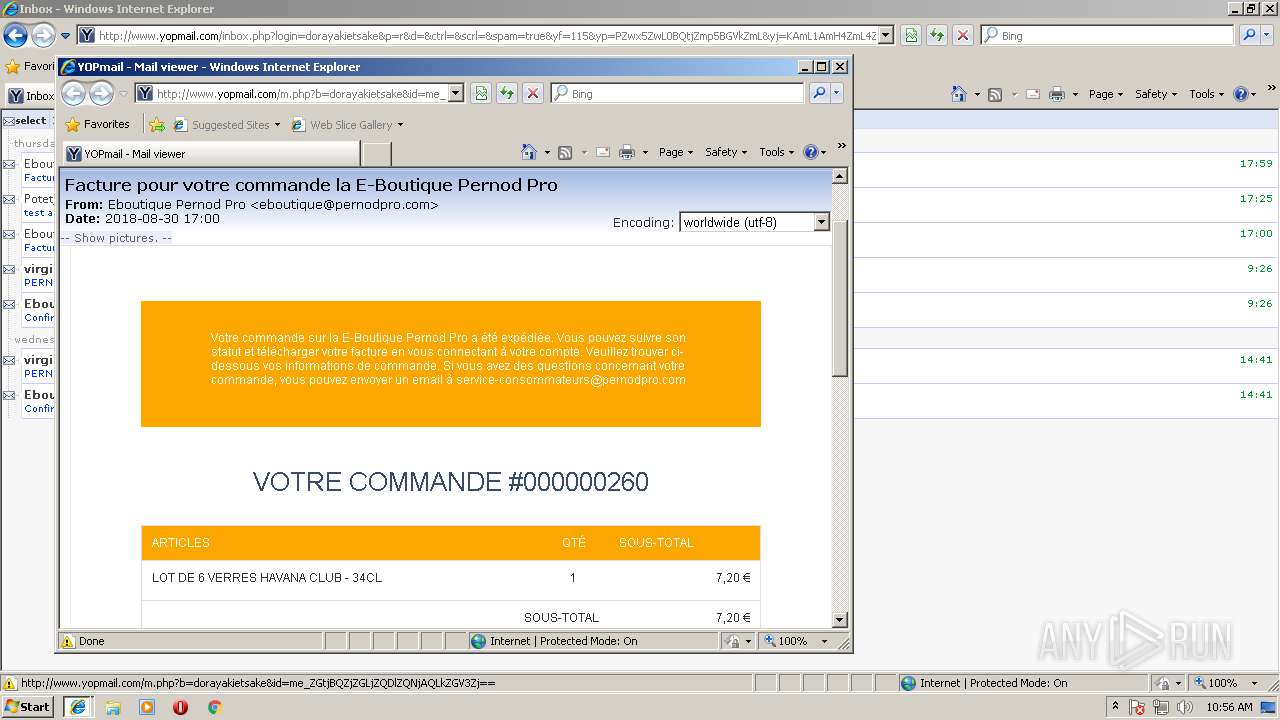Click the RSS feeds icon in the Mail viewer toolbar
The image size is (1280, 720).
(565, 152)
